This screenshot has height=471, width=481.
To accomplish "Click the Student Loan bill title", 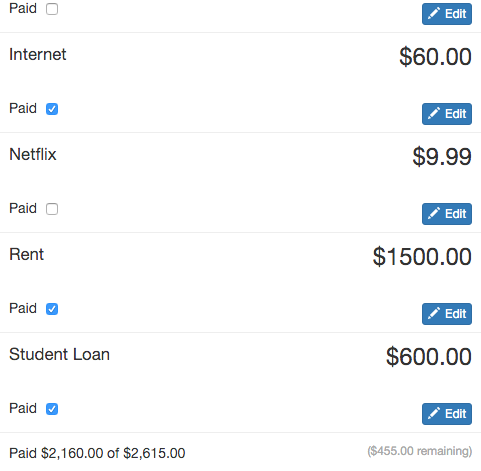I will [x=59, y=354].
